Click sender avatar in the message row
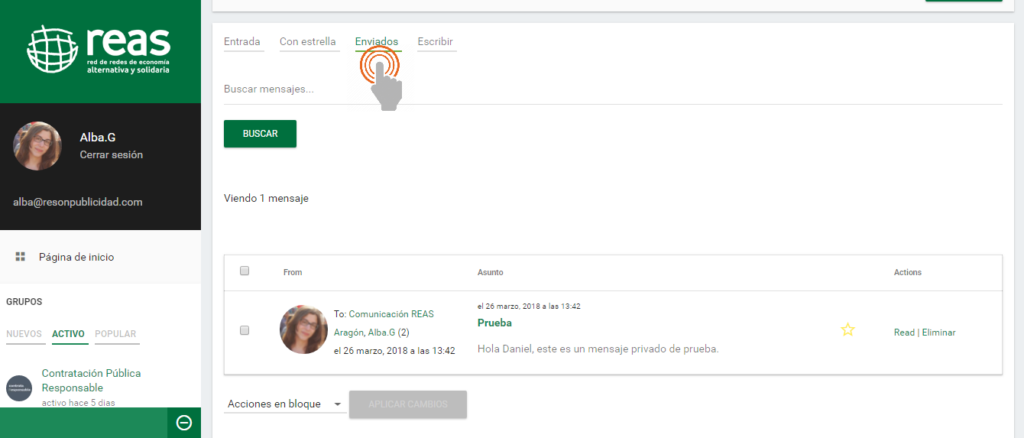The width and height of the screenshot is (1024, 438). 303,330
